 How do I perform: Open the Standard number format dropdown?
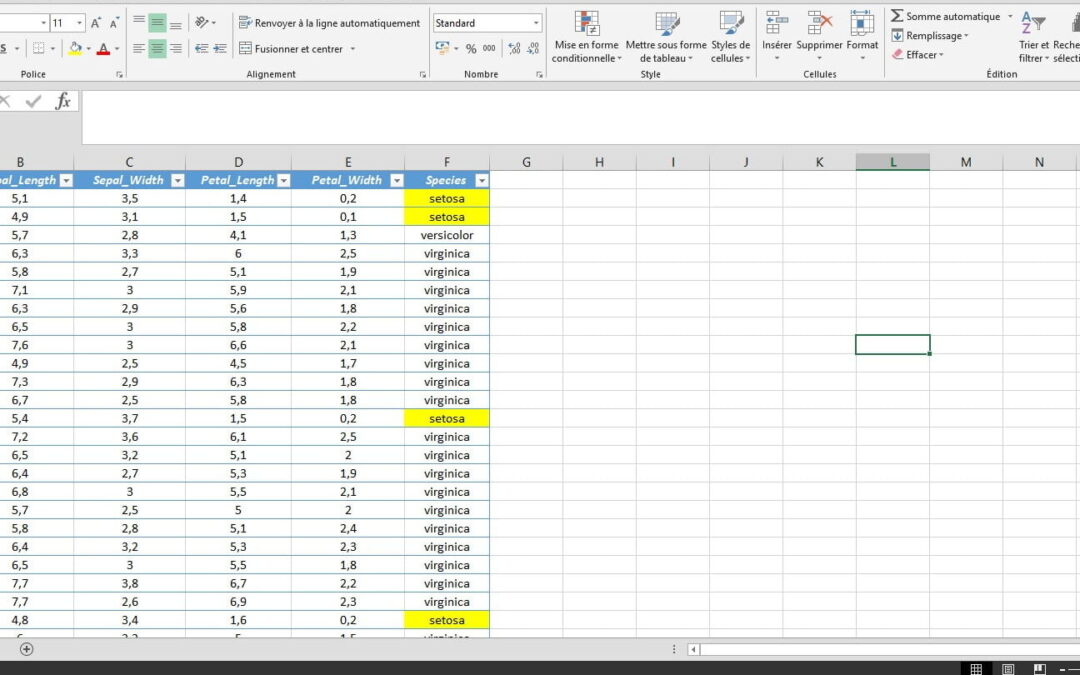(536, 21)
